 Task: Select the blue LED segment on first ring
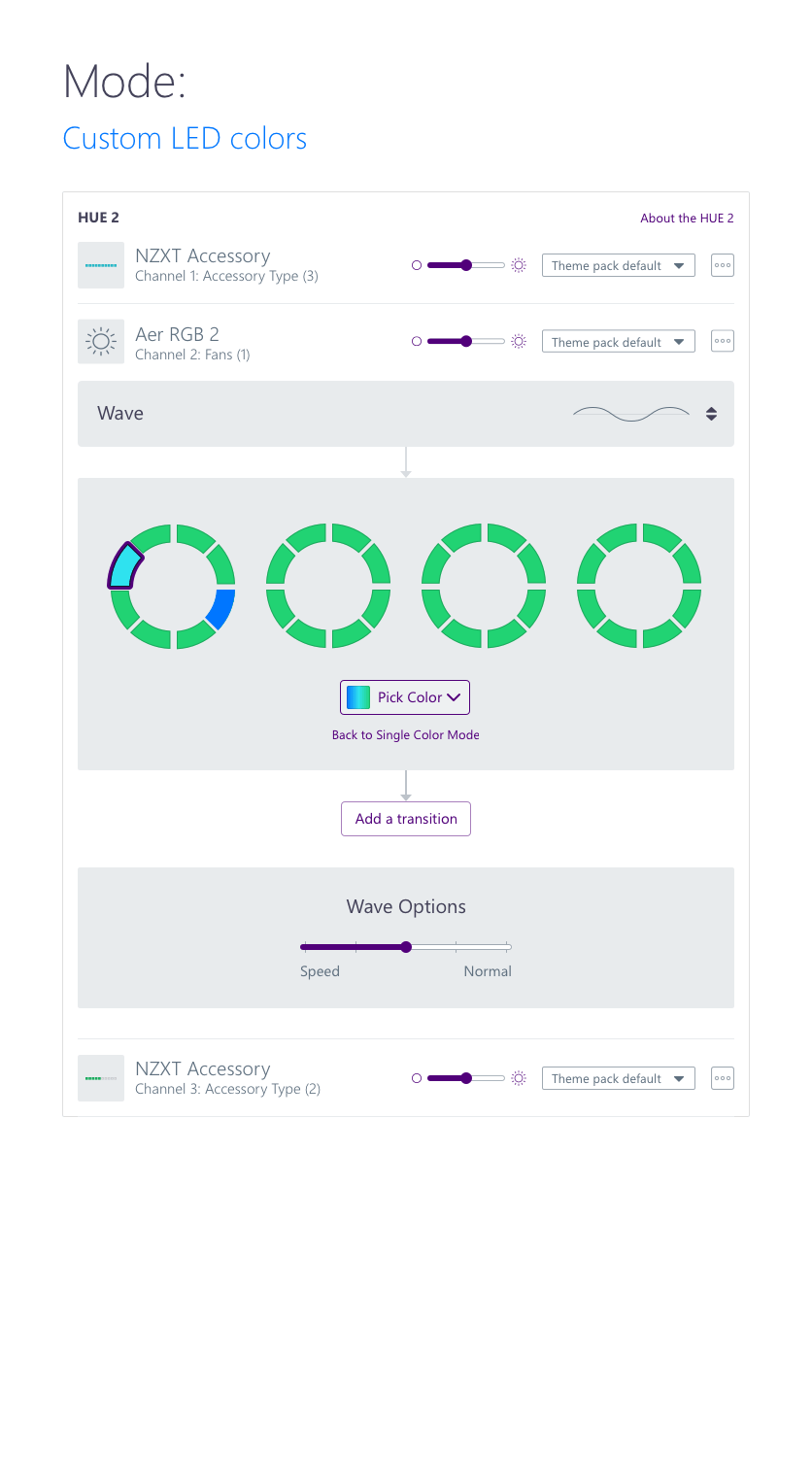[x=221, y=609]
